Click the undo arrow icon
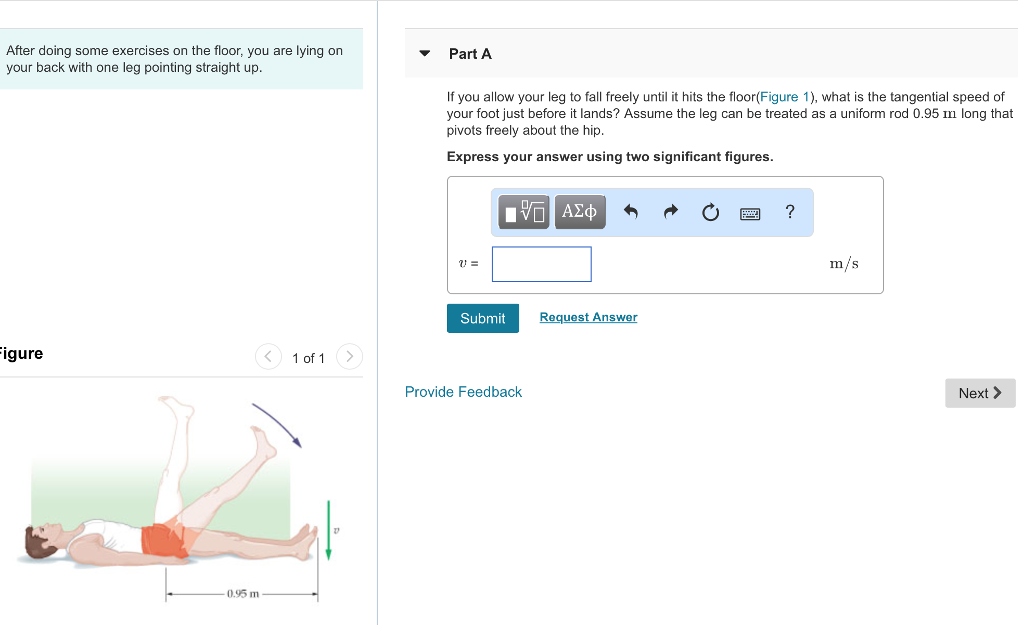Image resolution: width=1024 pixels, height=625 pixels. (630, 212)
